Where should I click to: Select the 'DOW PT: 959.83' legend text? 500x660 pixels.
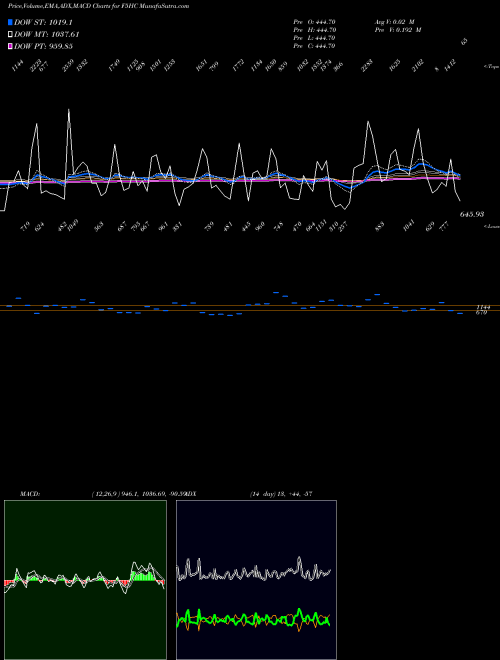click(43, 46)
